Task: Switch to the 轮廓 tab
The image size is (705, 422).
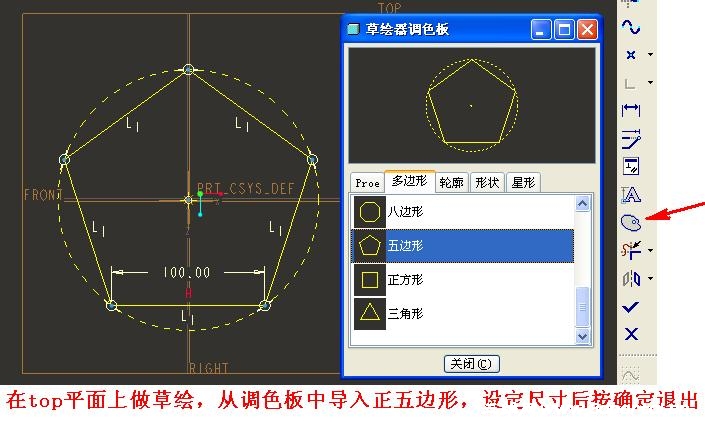Action: coord(451,182)
